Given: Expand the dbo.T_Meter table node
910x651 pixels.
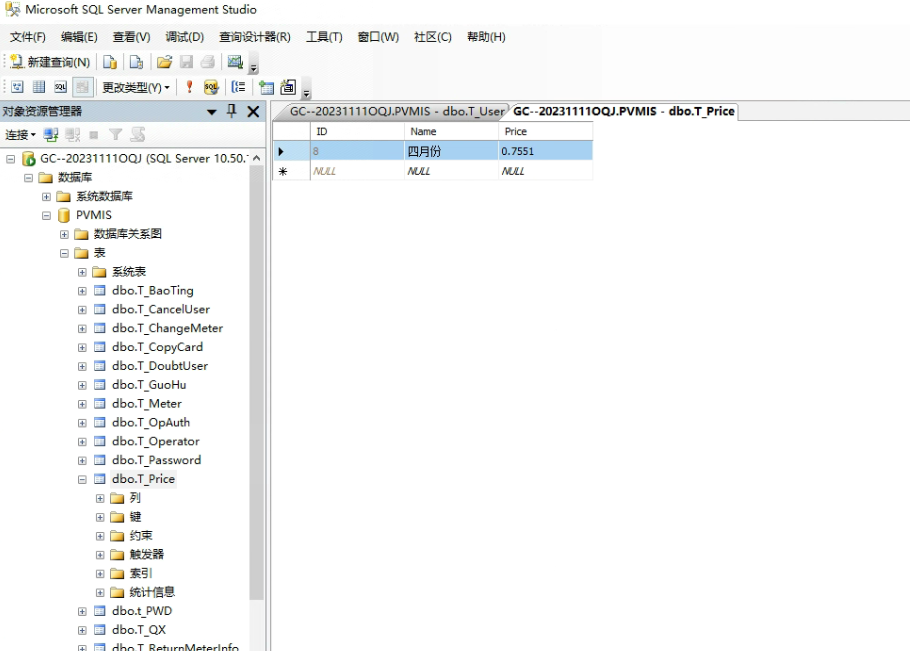Looking at the screenshot, I should (82, 404).
